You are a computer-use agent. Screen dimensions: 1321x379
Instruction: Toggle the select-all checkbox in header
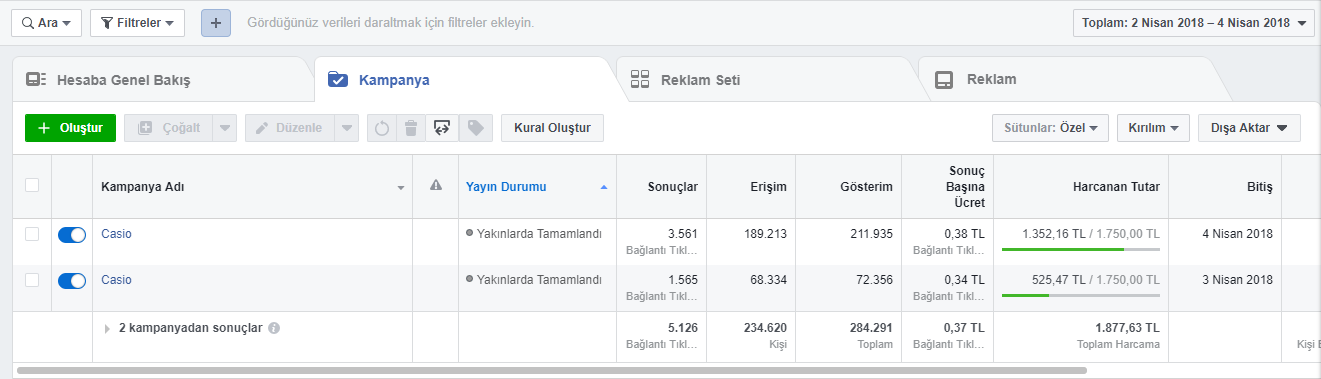[32, 185]
